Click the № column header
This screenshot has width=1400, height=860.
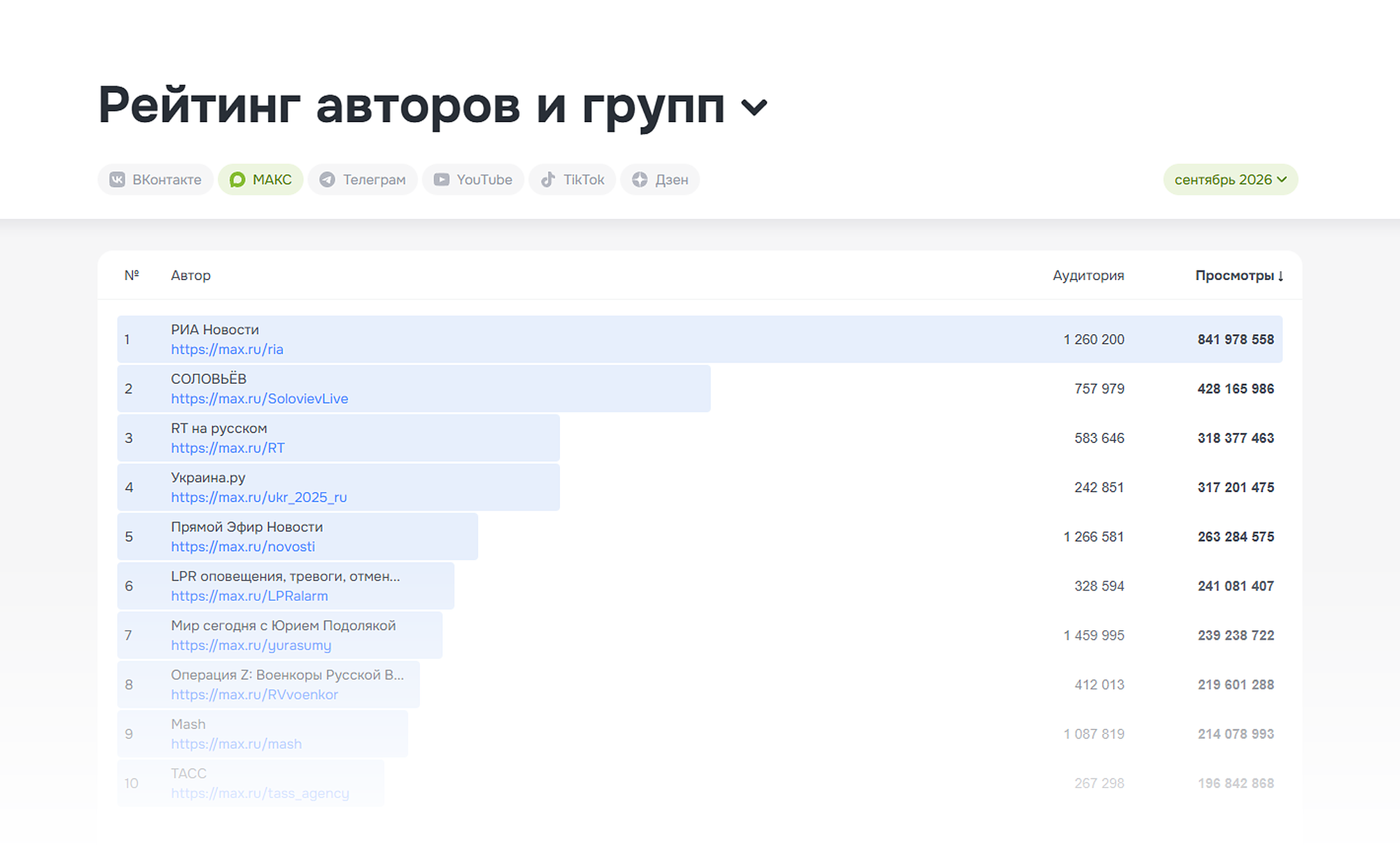tap(132, 275)
